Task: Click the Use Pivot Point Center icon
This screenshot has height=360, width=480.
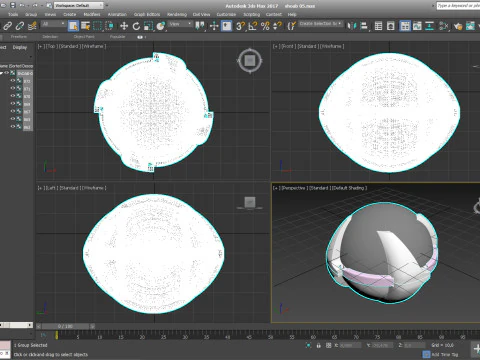Action: click(200, 26)
